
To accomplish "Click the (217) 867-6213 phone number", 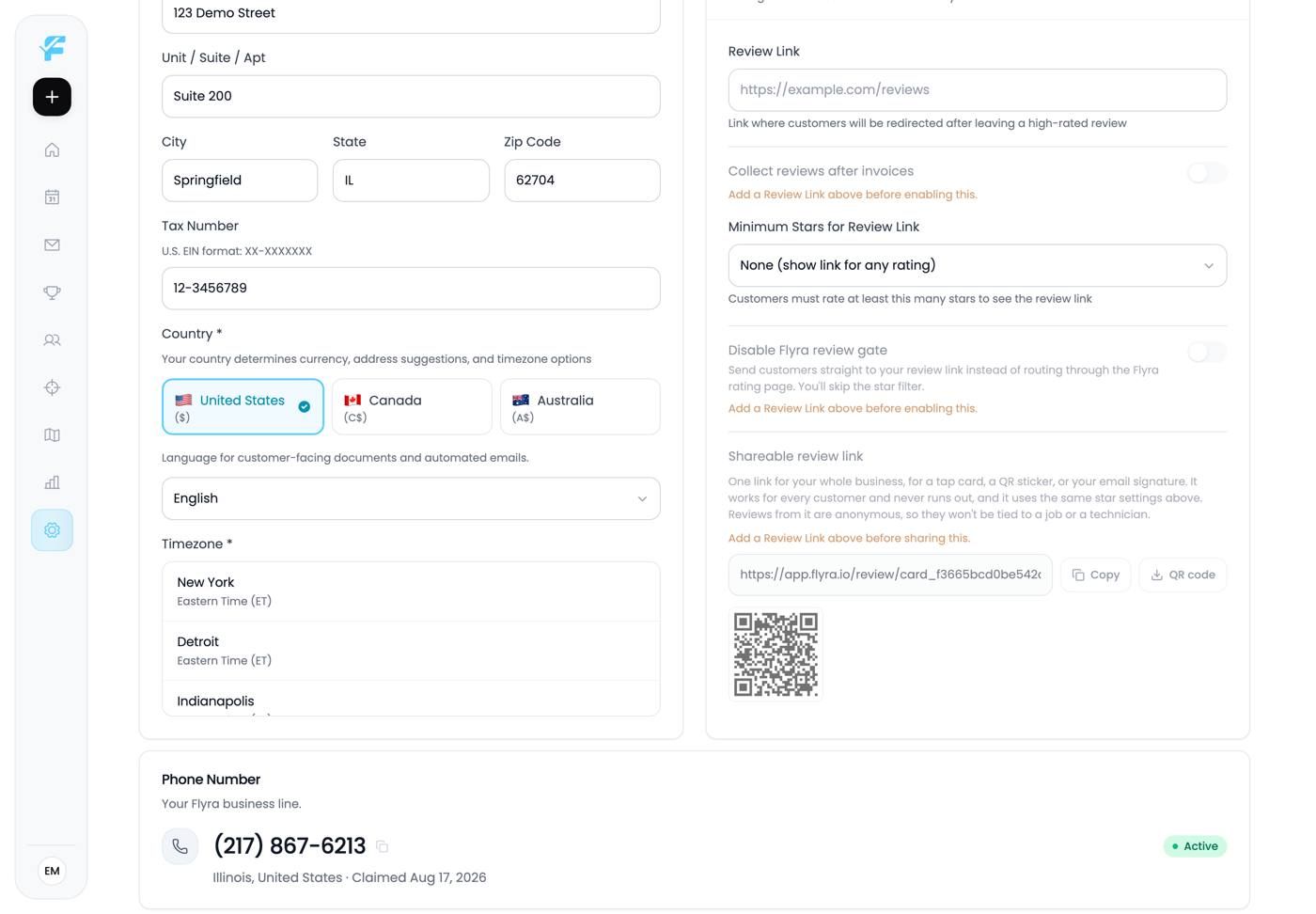I will click(x=290, y=846).
